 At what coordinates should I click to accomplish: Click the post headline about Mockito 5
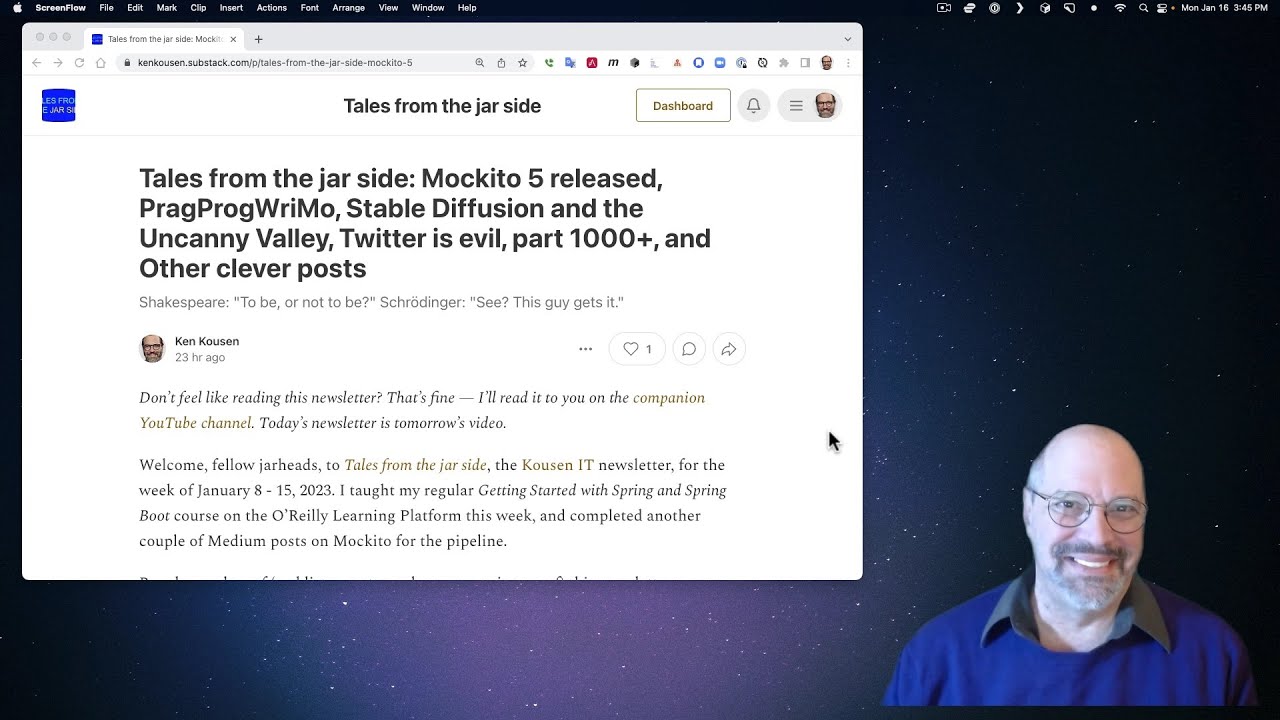pyautogui.click(x=425, y=223)
